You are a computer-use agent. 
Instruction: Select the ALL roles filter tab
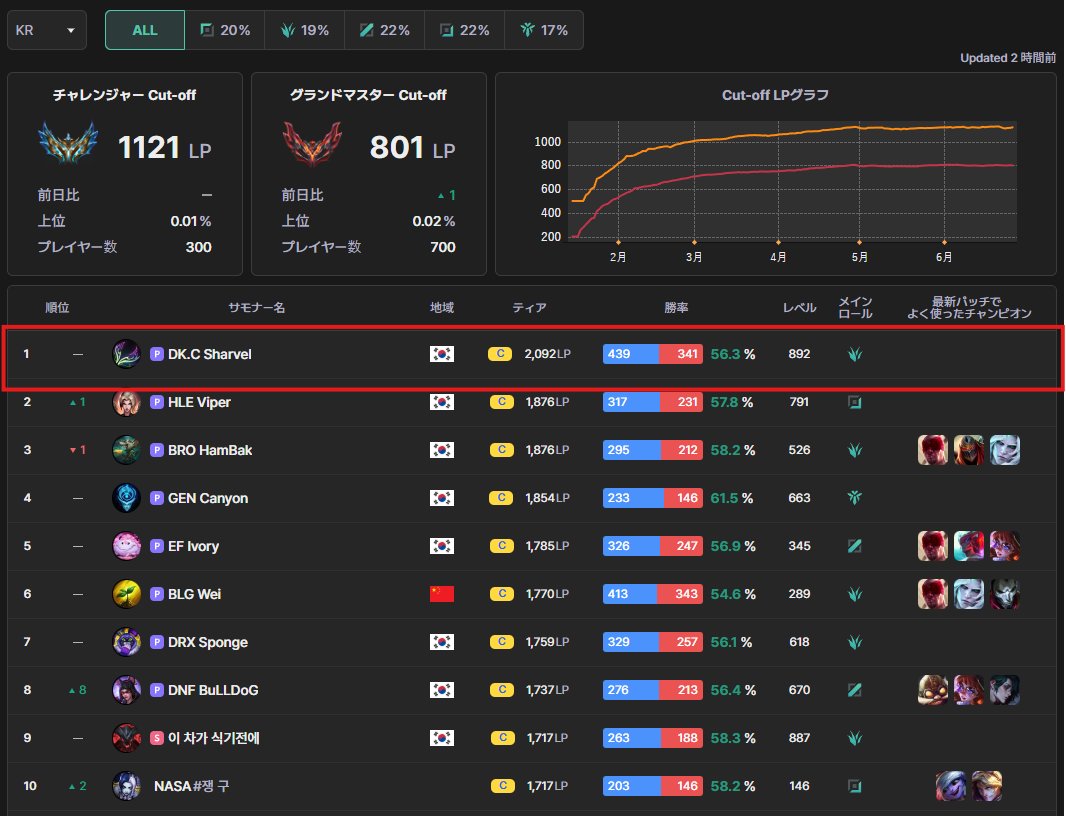[145, 30]
